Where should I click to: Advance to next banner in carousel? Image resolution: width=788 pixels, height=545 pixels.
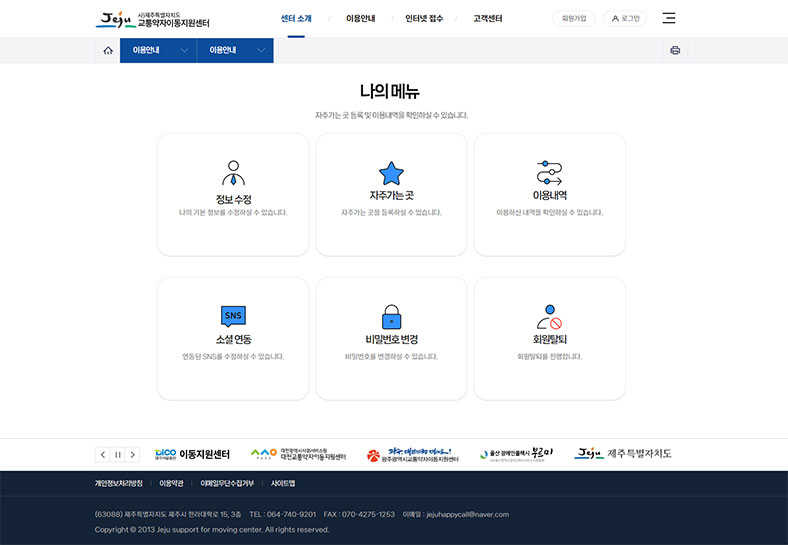point(133,454)
